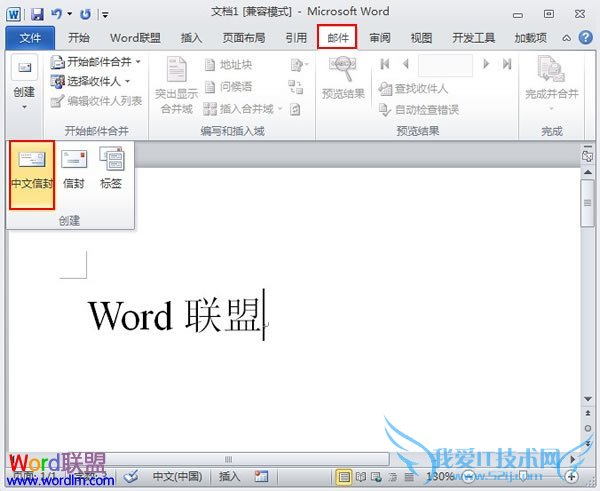Click 编辑收件人列表 button

96,101
